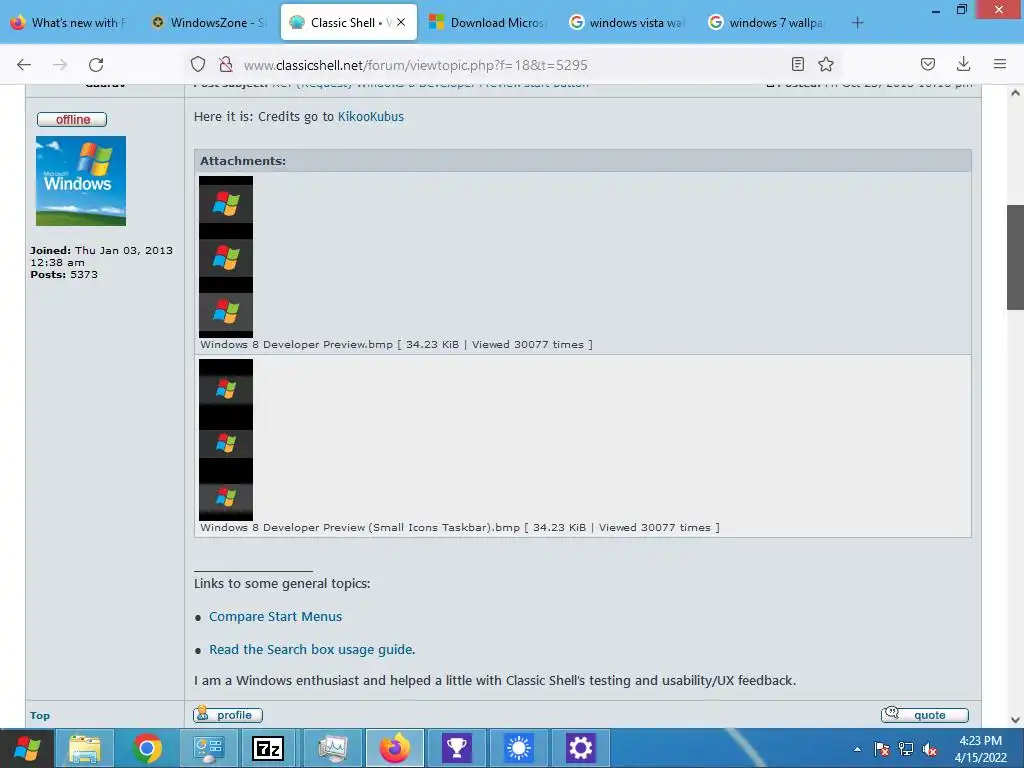Image resolution: width=1024 pixels, height=768 pixels.
Task: Switch to windows vista wallpaper tab
Action: coord(627,23)
